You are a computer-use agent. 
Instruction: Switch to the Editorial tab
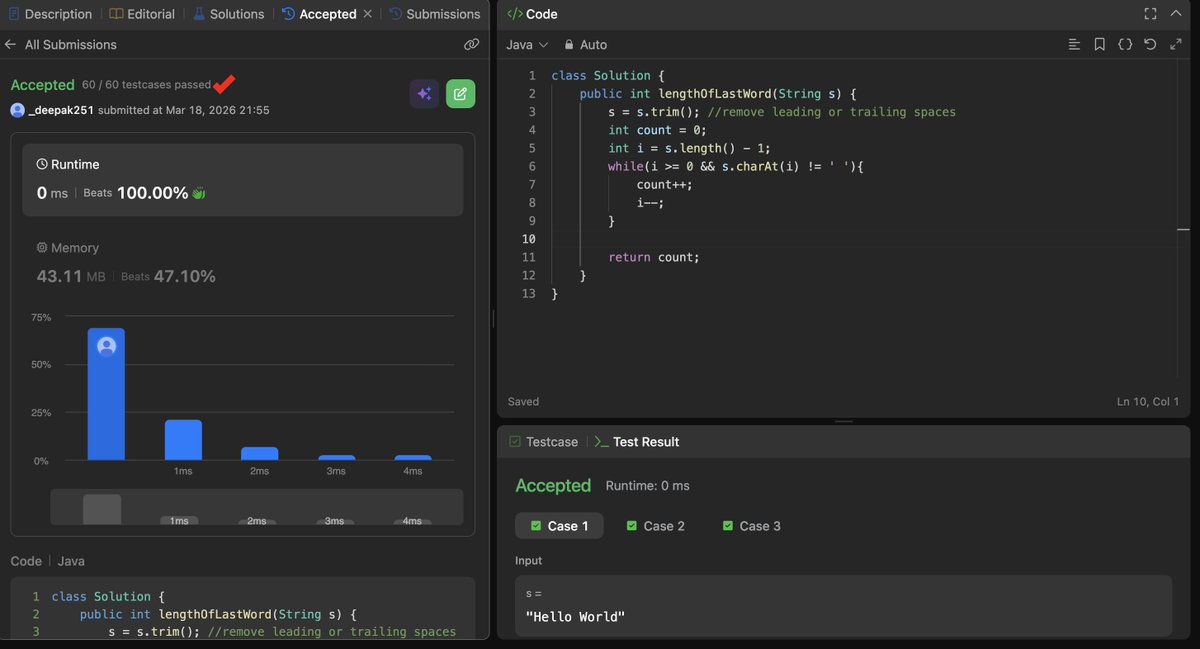(142, 14)
